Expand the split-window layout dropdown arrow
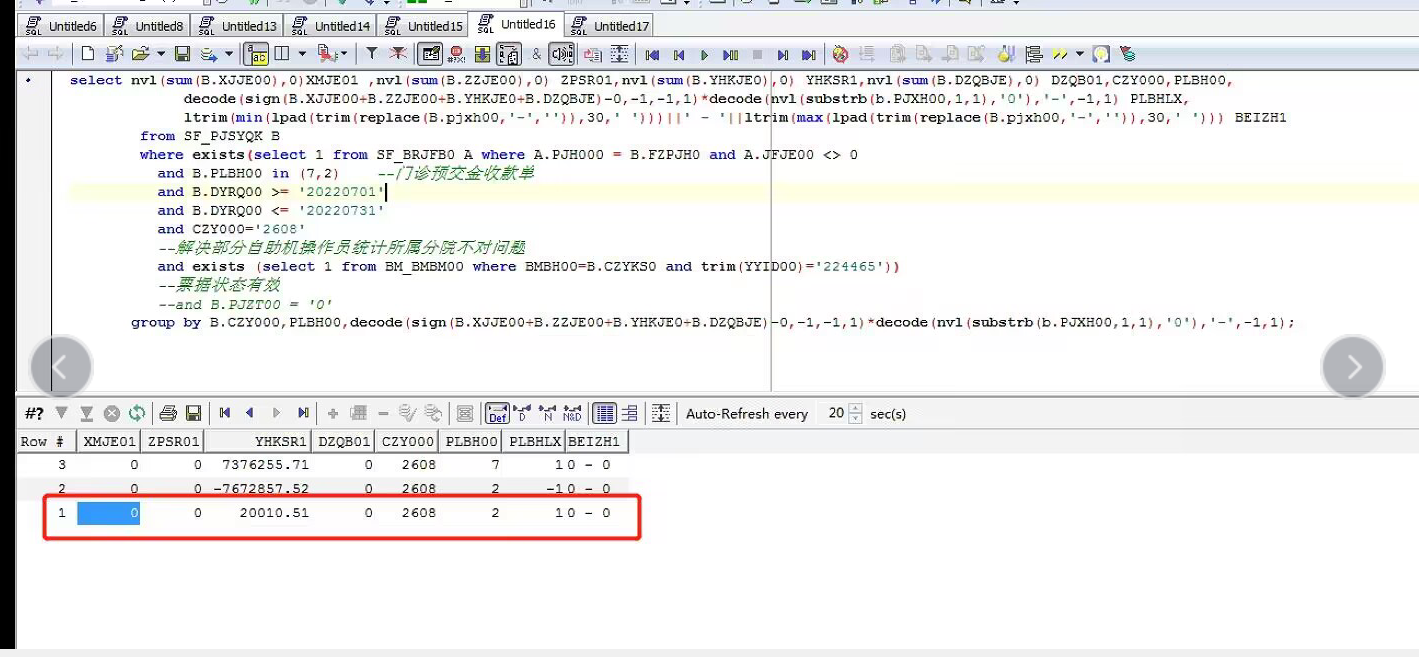 [x=302, y=54]
